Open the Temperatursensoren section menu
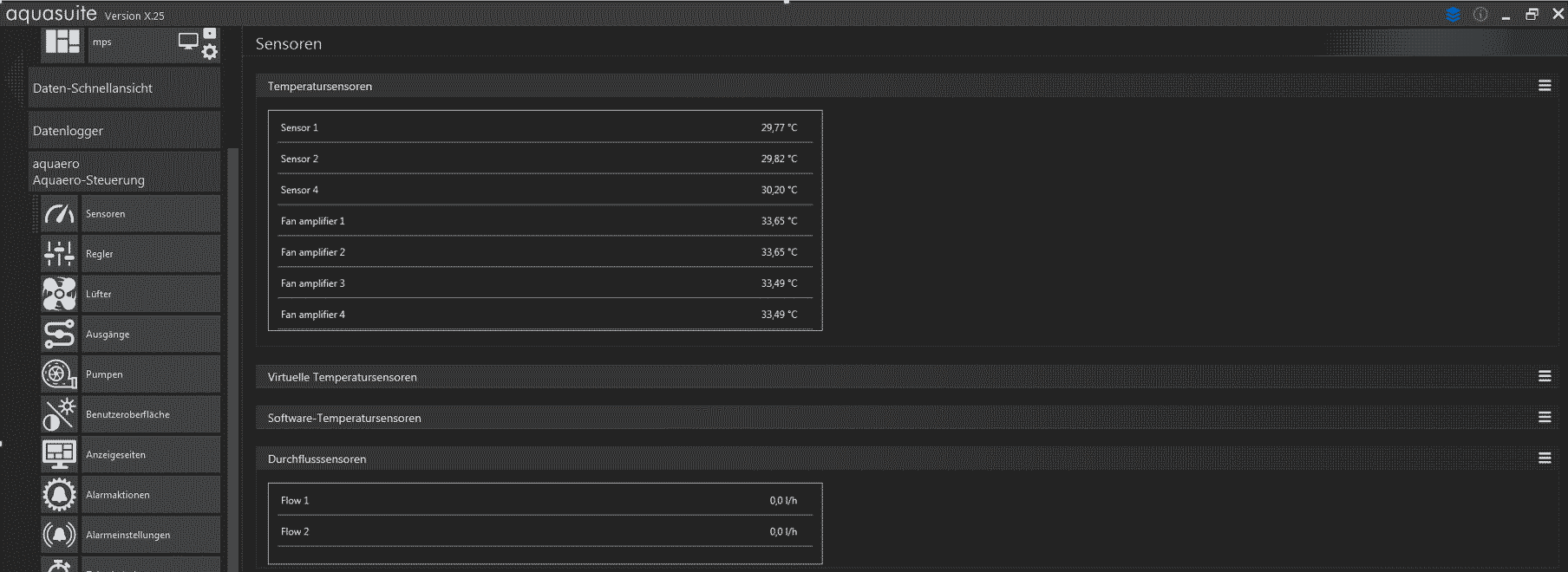Image resolution: width=1568 pixels, height=572 pixels. coord(1545,86)
